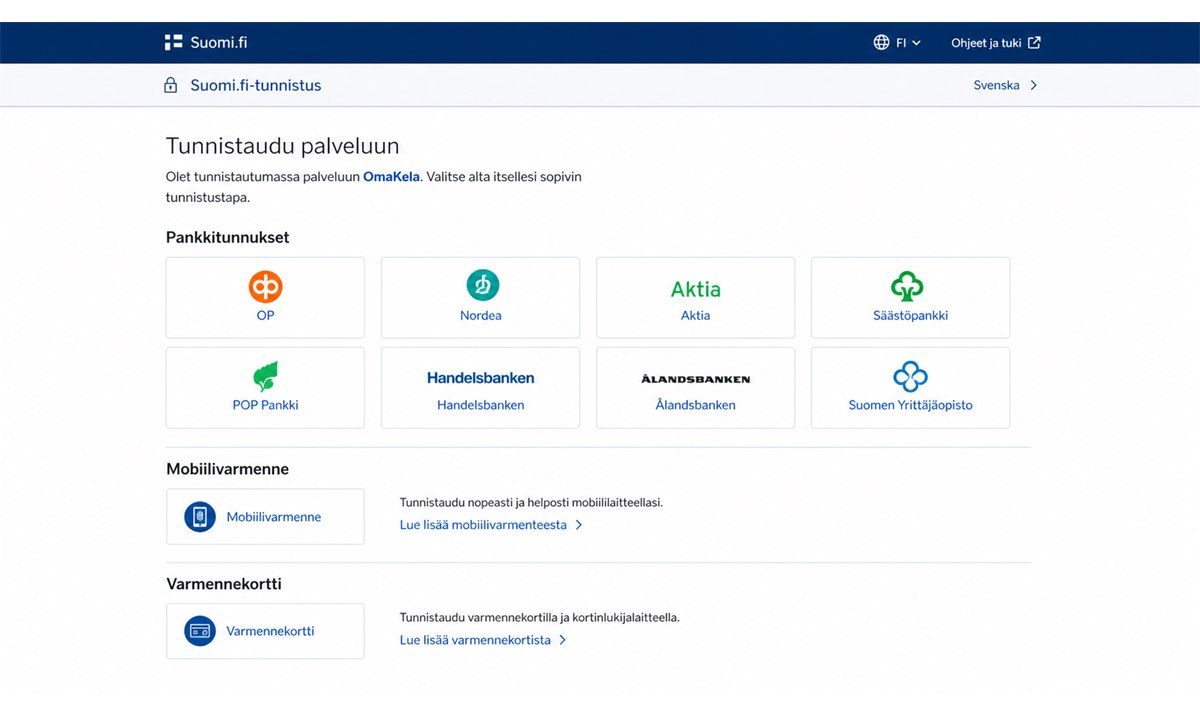Screen dimensions: 1200x720
Task: Choose the Nordea bank label
Action: (x=481, y=315)
